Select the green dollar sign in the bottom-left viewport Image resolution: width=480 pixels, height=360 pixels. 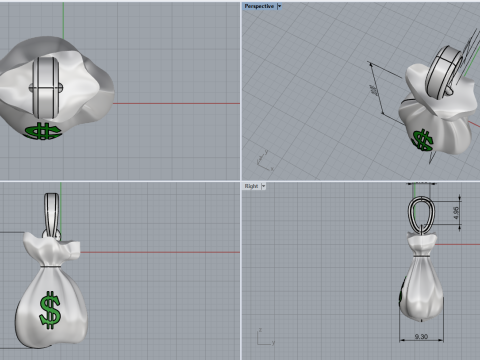(x=50, y=310)
